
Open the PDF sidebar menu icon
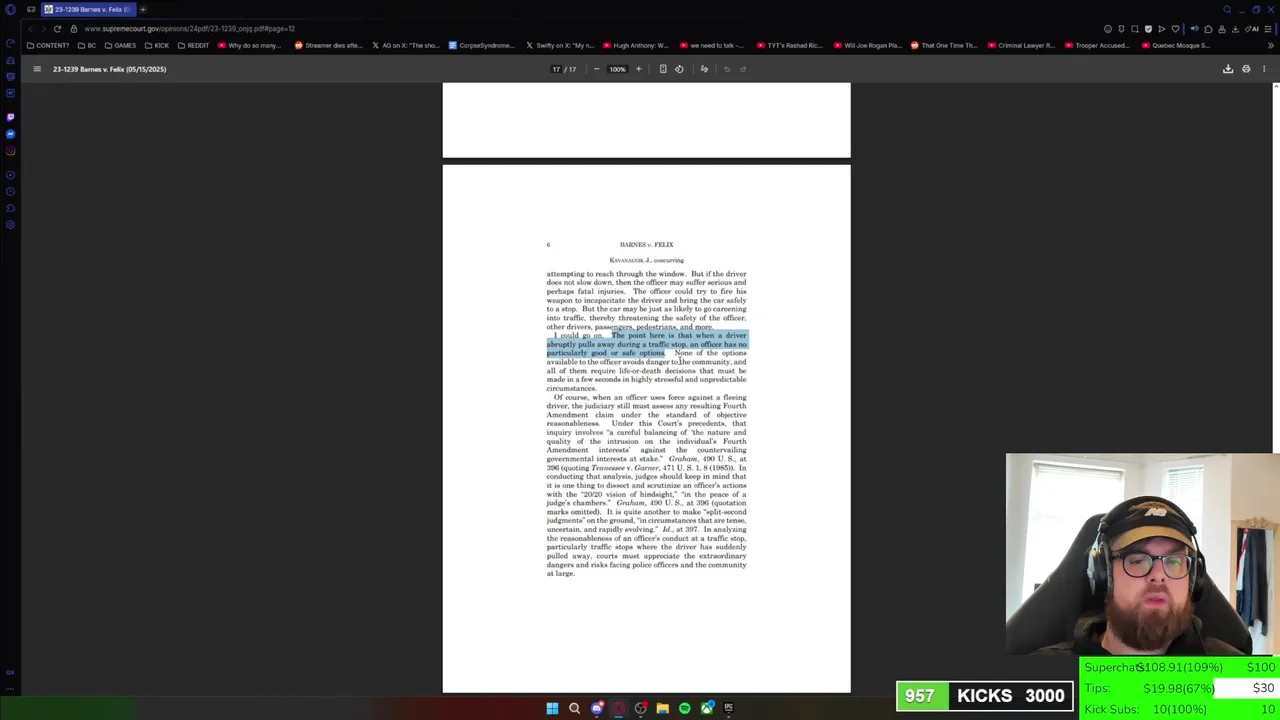pyautogui.click(x=37, y=69)
